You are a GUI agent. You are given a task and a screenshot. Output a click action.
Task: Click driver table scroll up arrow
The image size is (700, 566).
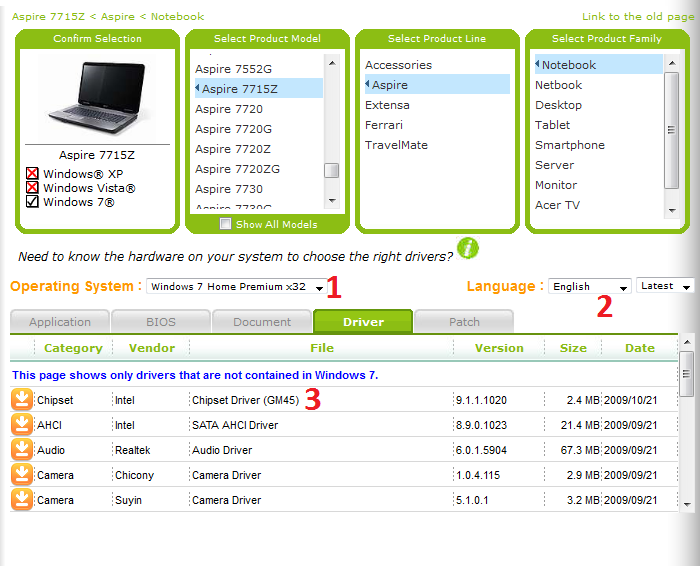tap(687, 342)
